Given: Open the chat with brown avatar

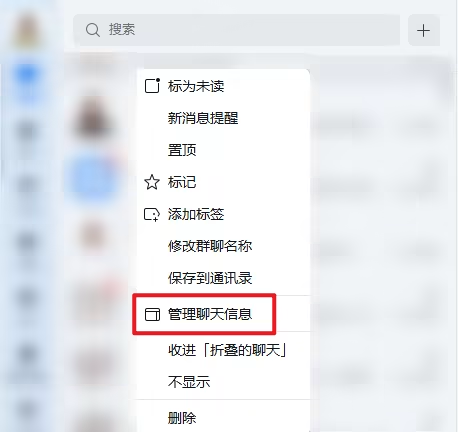Looking at the screenshot, I should [x=93, y=119].
